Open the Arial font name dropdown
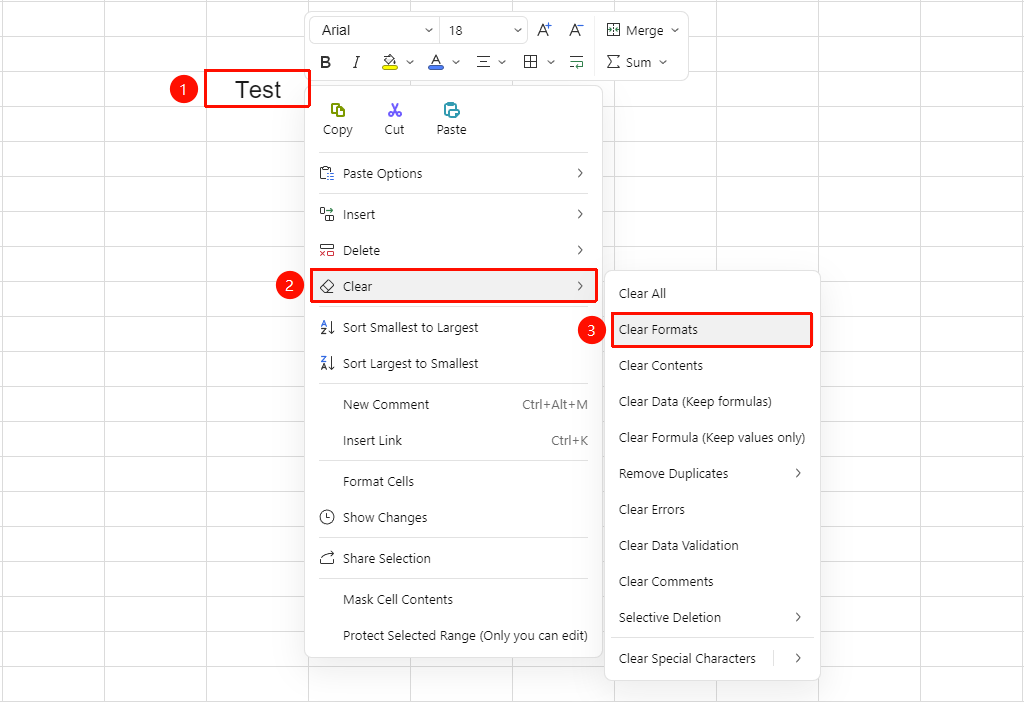 point(375,30)
